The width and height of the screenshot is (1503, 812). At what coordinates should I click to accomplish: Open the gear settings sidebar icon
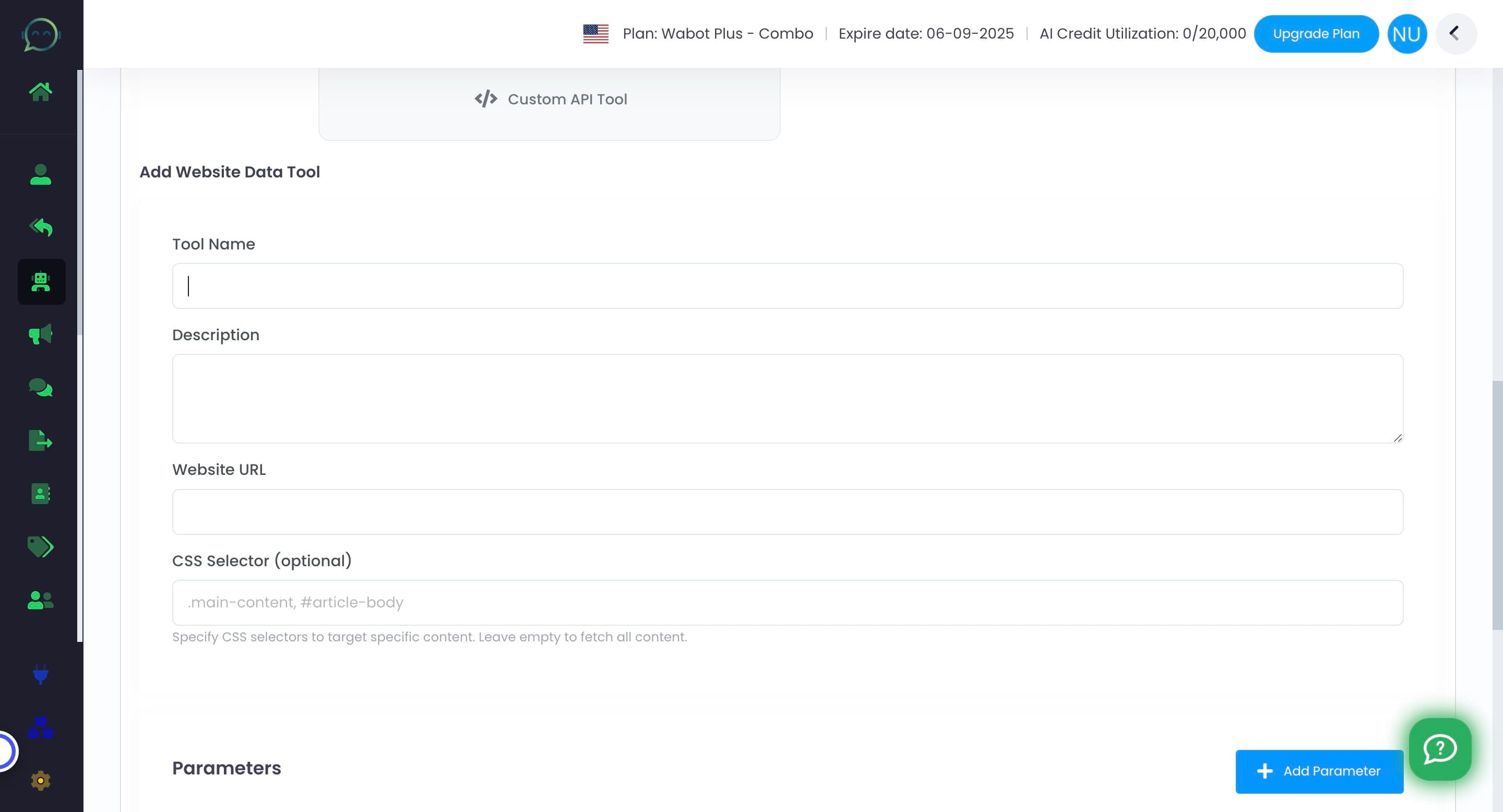pos(40,781)
